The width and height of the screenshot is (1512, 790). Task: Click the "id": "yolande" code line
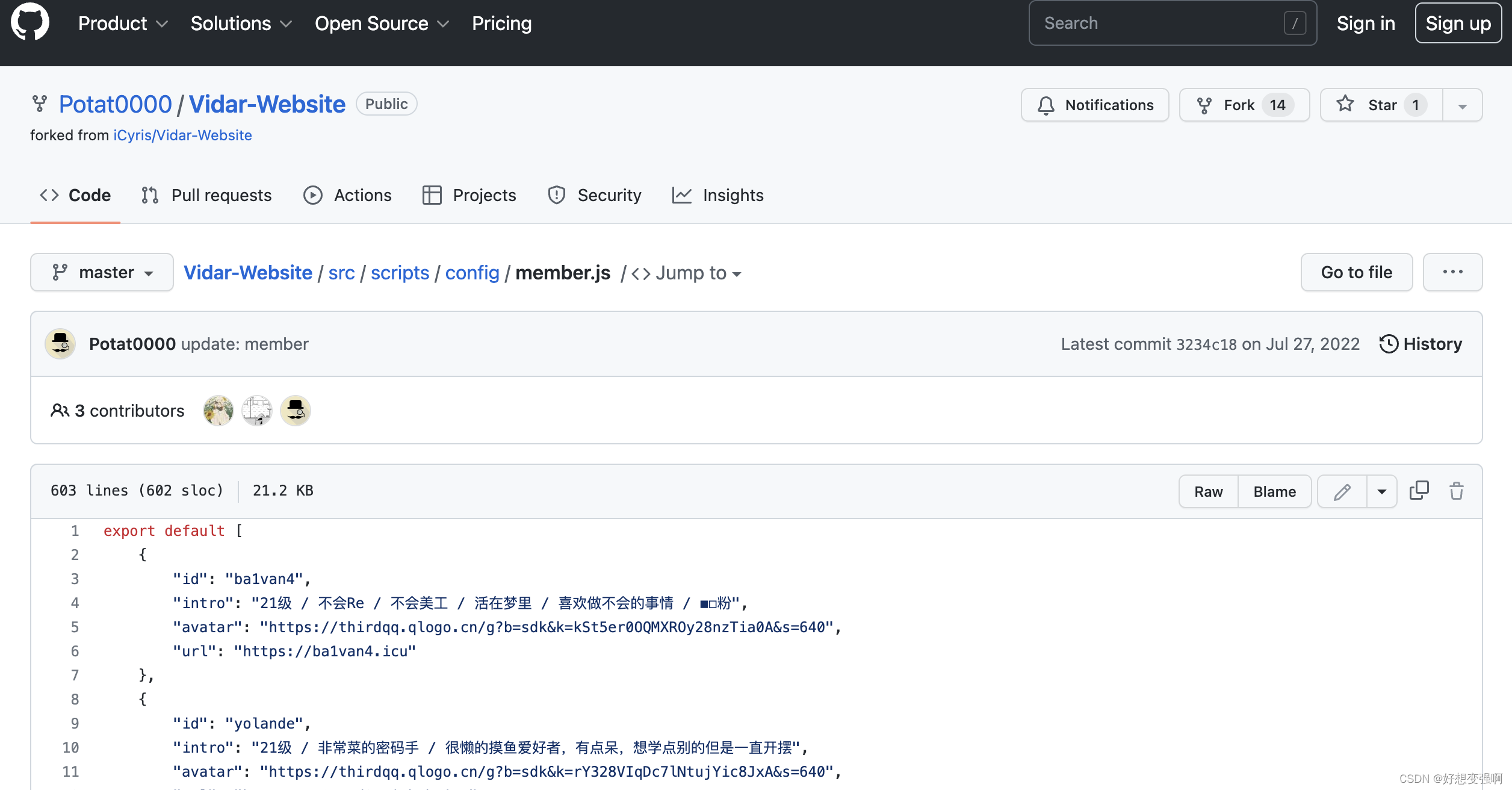coord(242,724)
